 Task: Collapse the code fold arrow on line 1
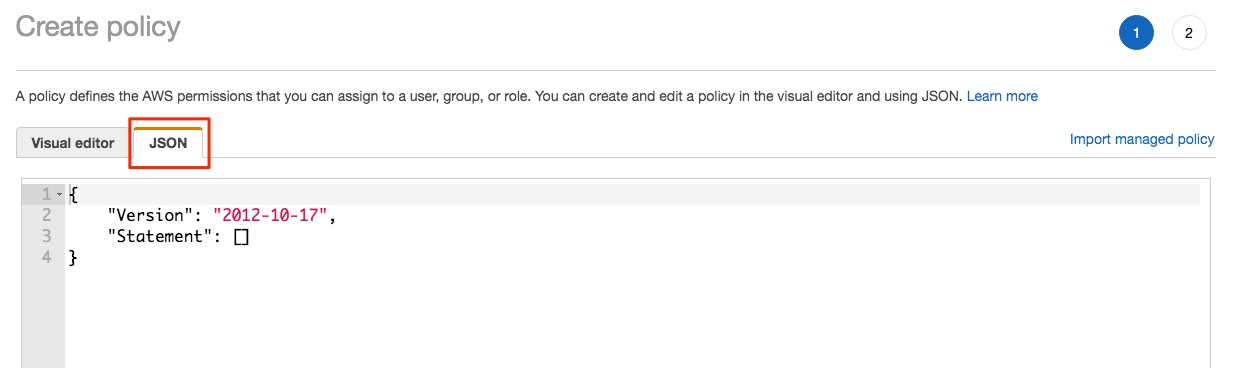[x=60, y=193]
